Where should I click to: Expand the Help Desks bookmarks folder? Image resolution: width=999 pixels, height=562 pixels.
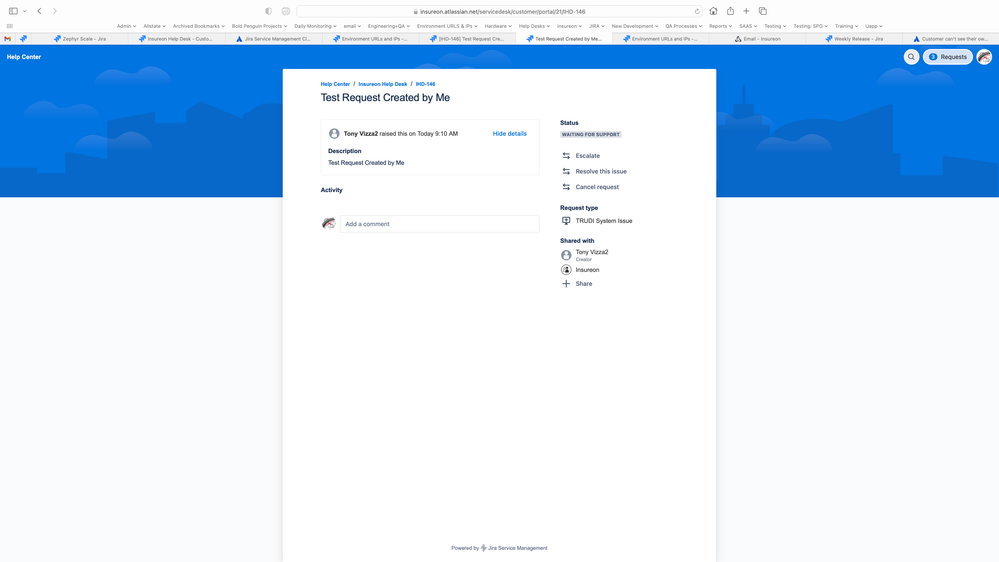[534, 26]
